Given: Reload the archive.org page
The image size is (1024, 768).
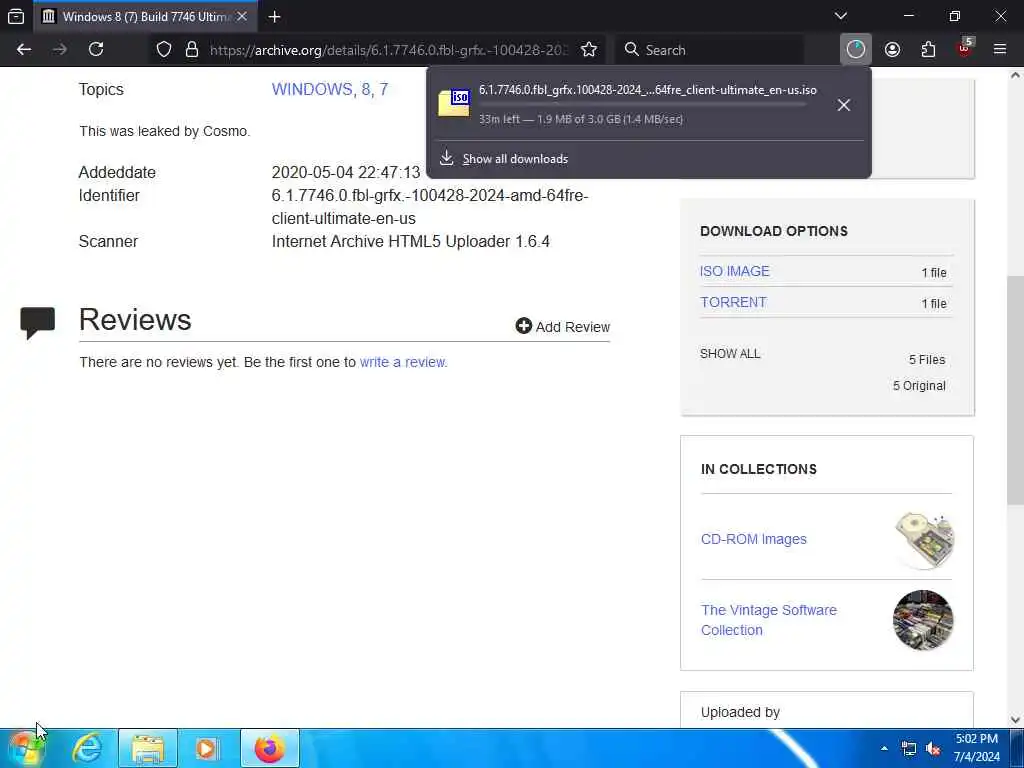Looking at the screenshot, I should point(96,50).
